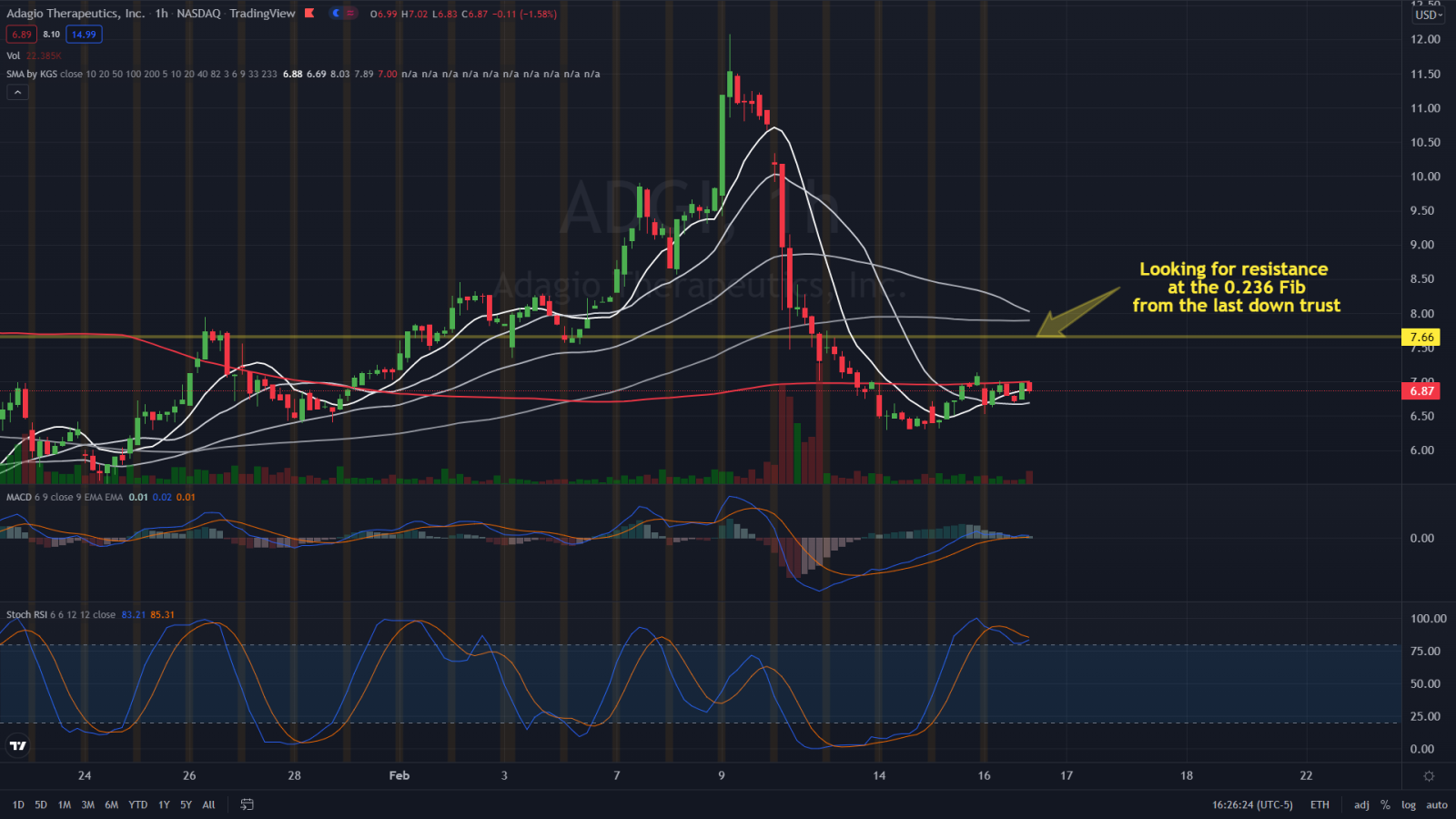Select the 6M time range
Screen dimensions: 1456x819
(112, 804)
